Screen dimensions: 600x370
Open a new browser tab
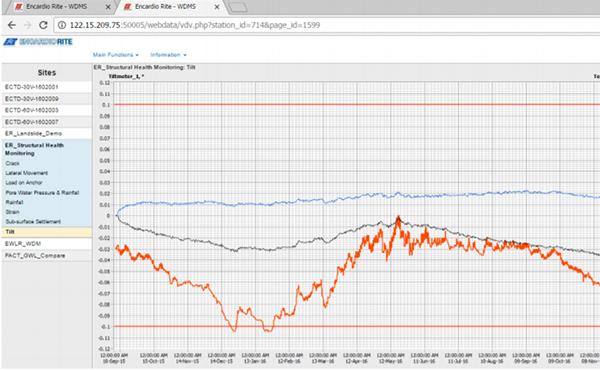point(237,7)
